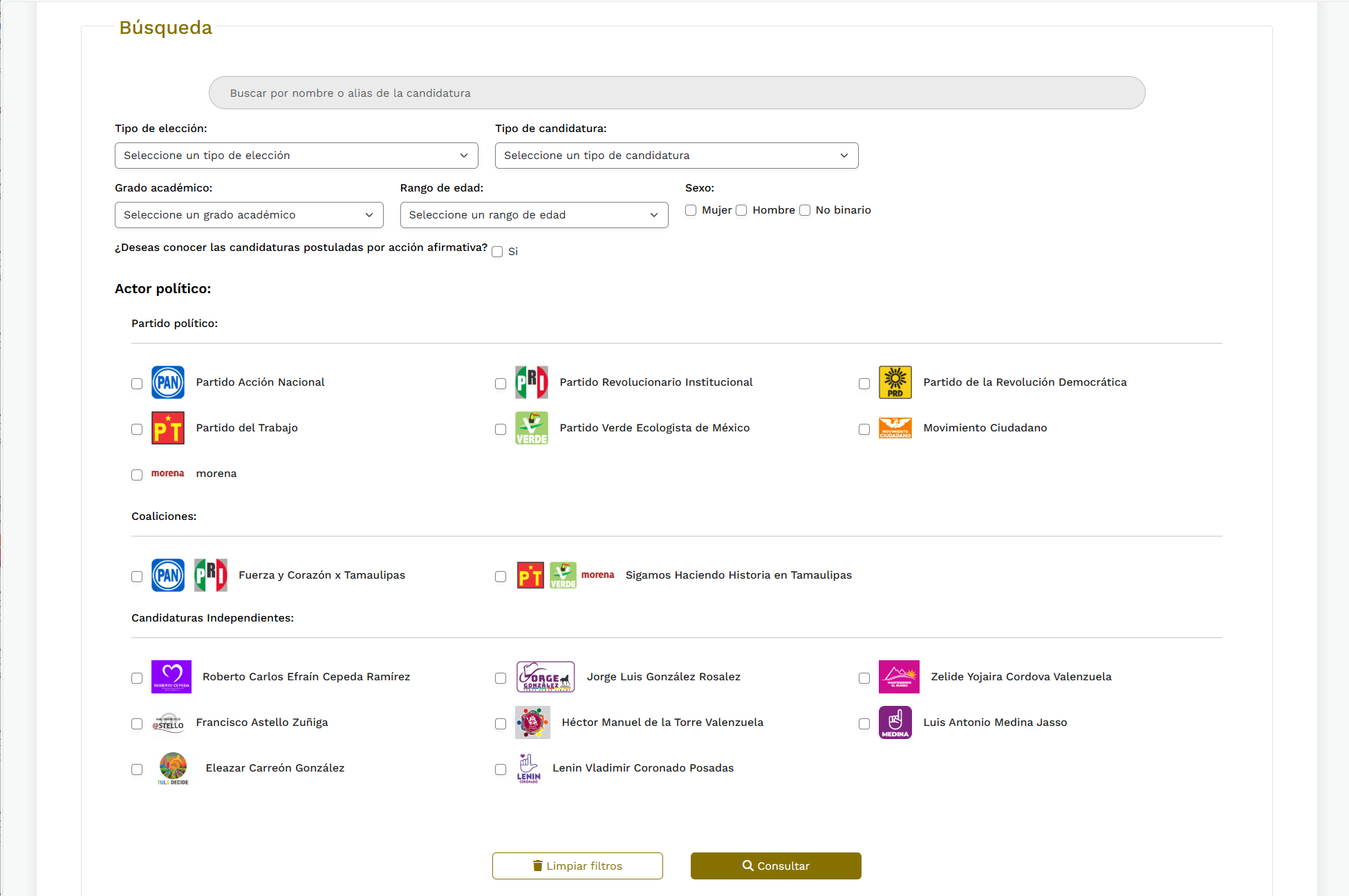Viewport: 1349px width, 896px height.
Task: Click the Partido Verde toucan logo
Action: 531,428
